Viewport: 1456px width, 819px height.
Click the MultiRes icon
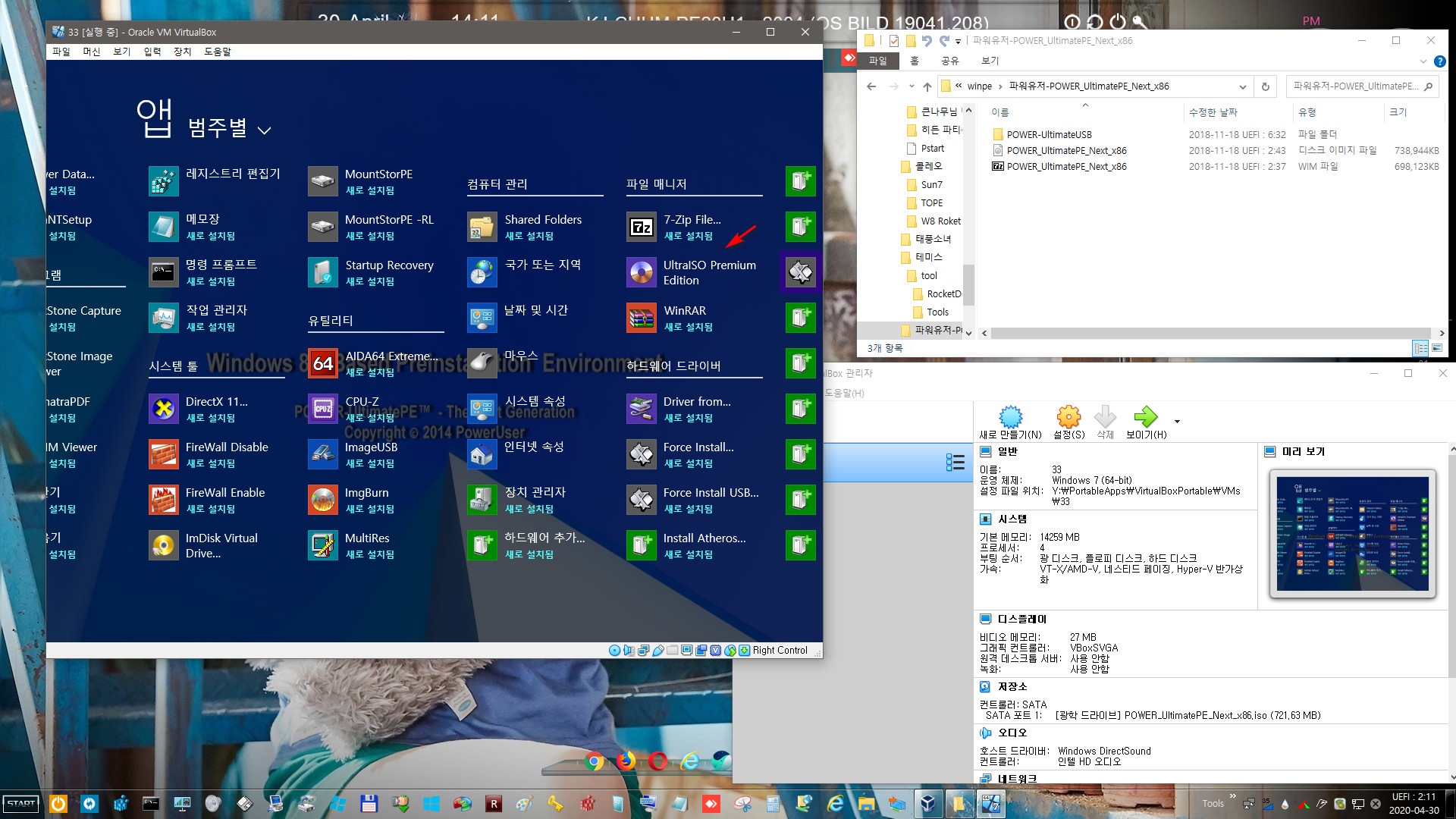tap(323, 545)
